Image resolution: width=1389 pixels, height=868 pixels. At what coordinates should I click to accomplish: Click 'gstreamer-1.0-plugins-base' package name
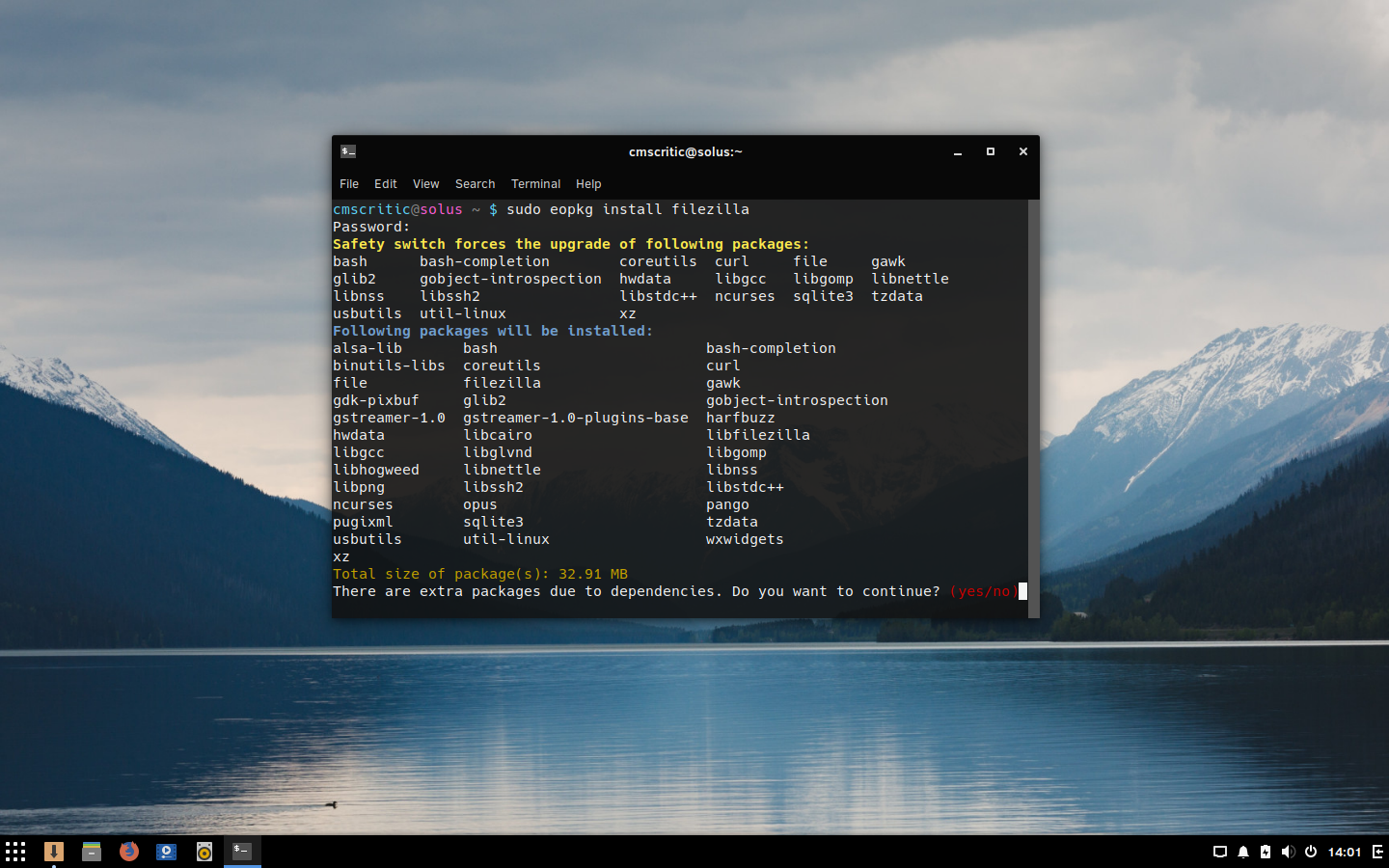[x=576, y=418]
